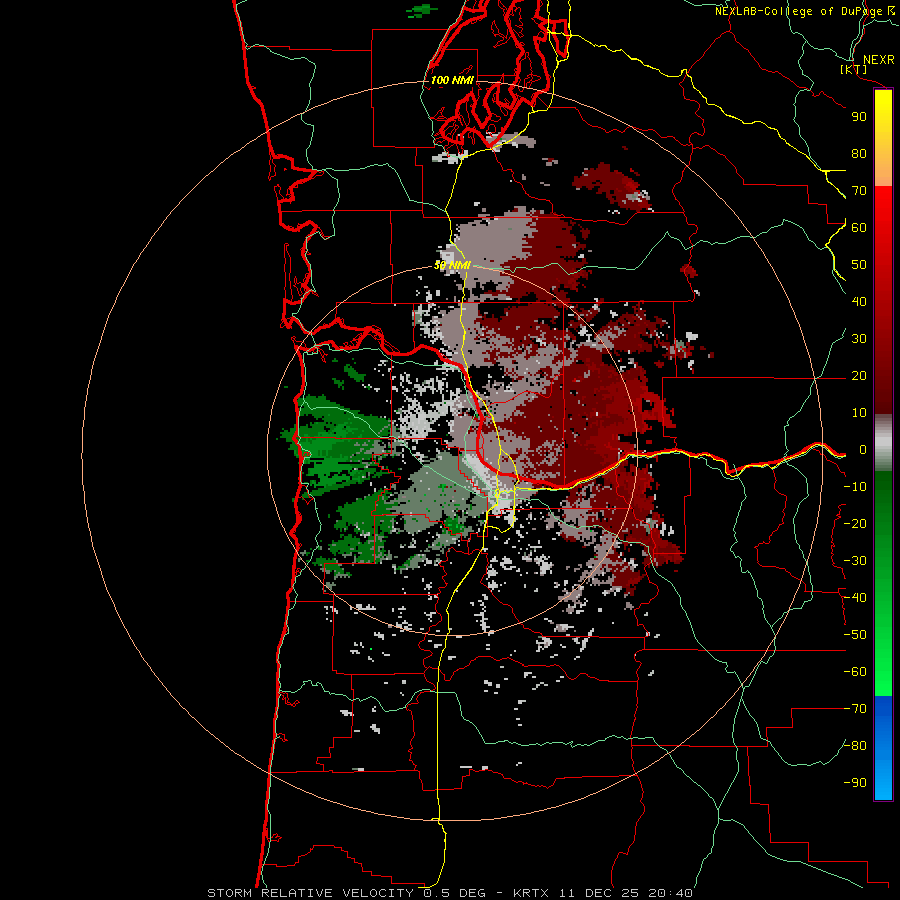
Task: Click the "NEXR" label above the color scale
Action: click(878, 60)
